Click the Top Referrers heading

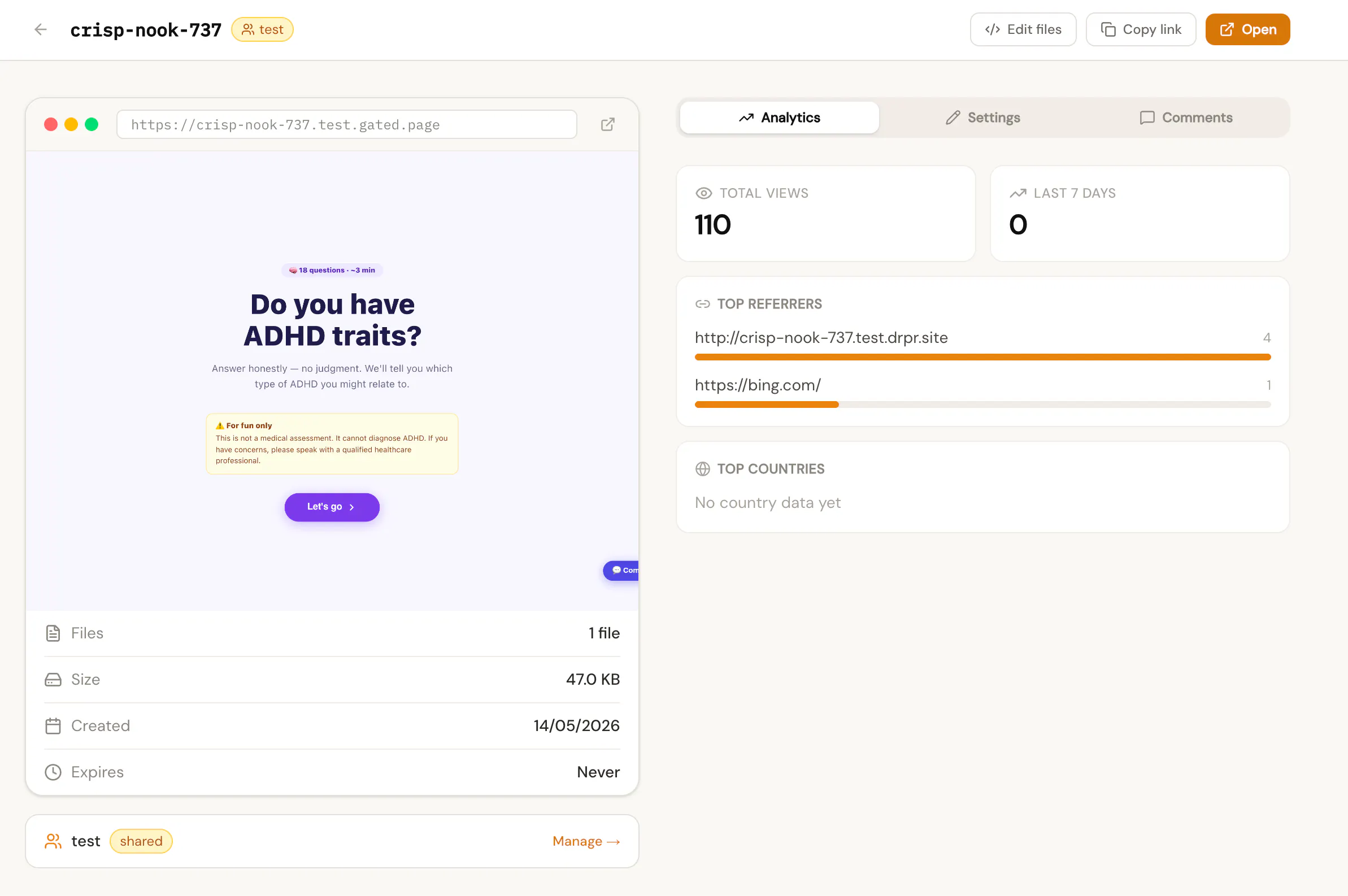[769, 304]
